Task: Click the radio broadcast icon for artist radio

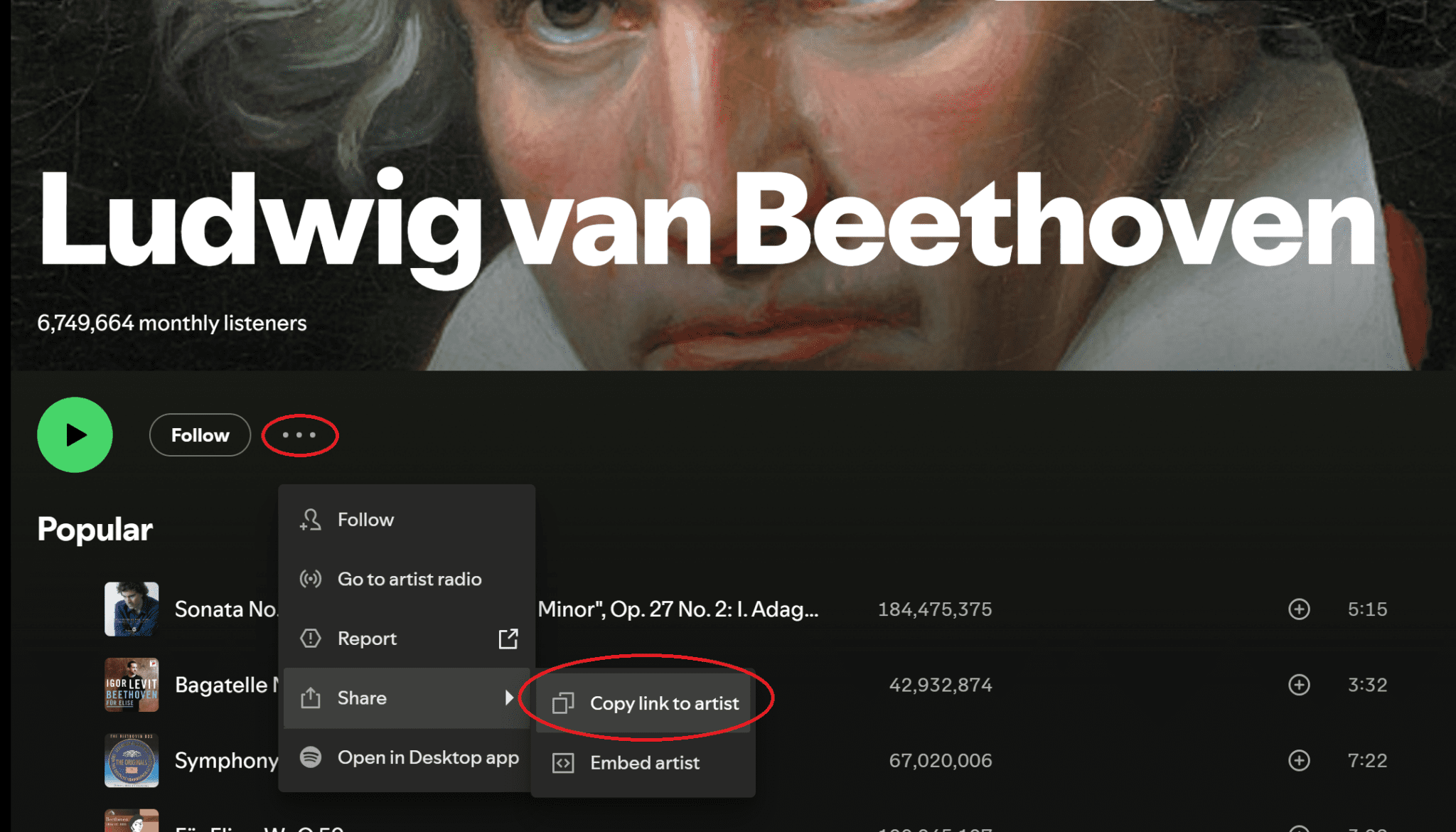Action: point(311,579)
